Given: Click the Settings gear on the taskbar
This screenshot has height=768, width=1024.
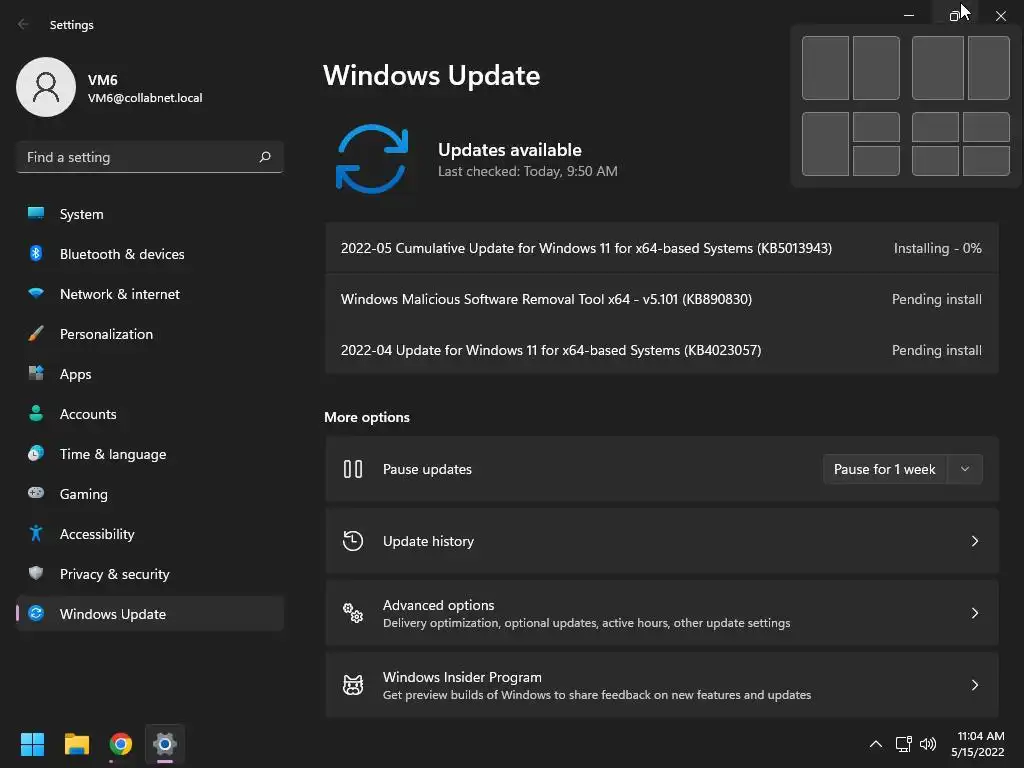Looking at the screenshot, I should point(165,744).
